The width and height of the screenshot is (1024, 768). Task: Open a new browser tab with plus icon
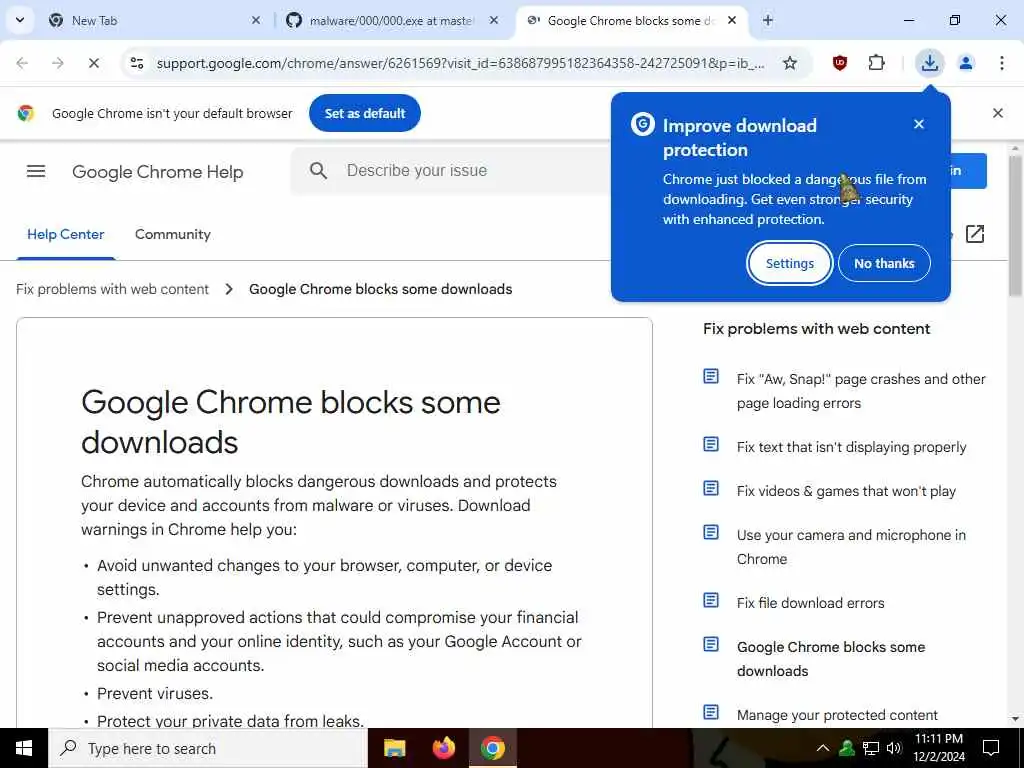[768, 20]
